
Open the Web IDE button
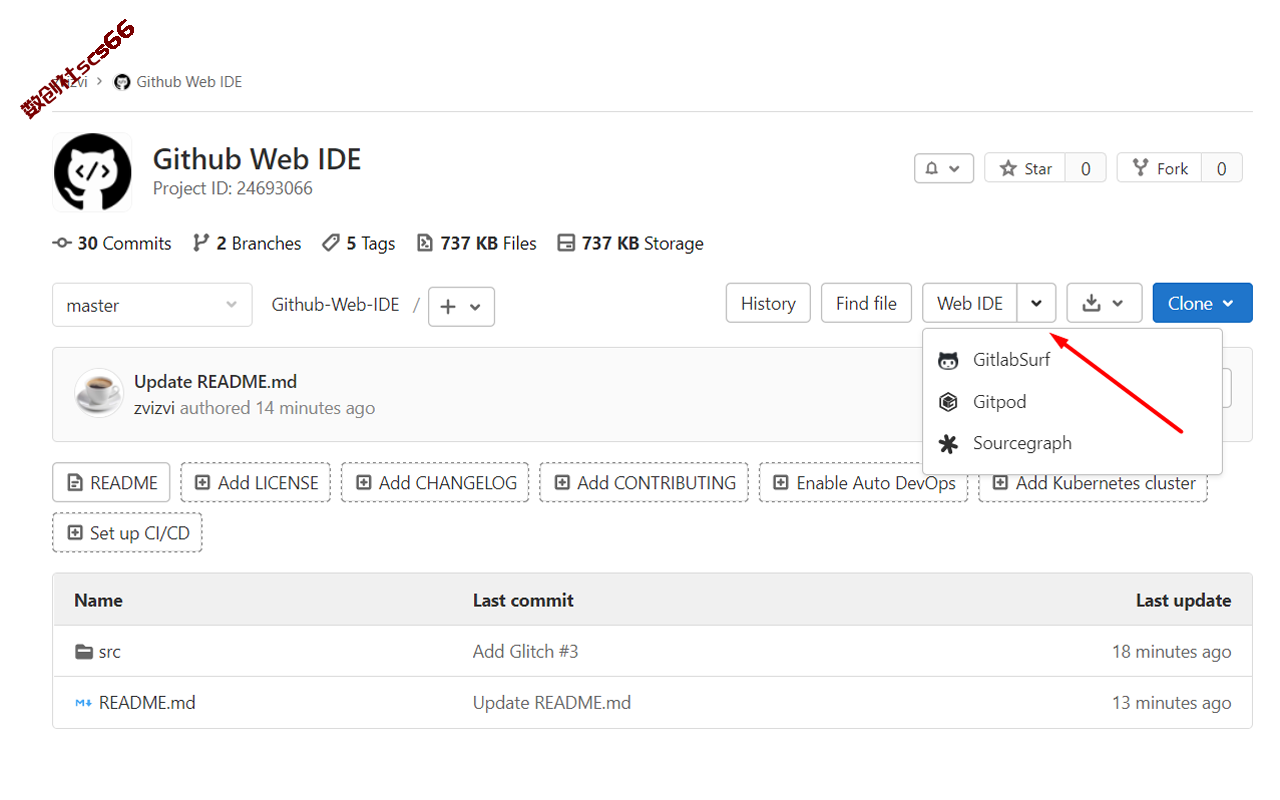click(970, 303)
